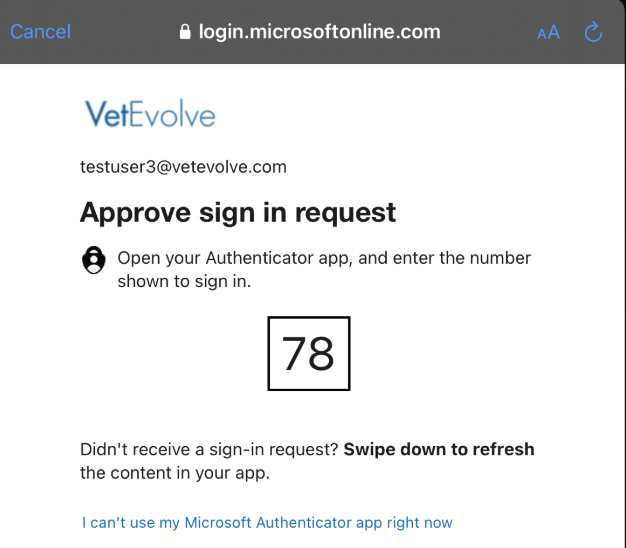Click the padlock security icon beside URL
This screenshot has height=548, width=626.
pos(185,32)
